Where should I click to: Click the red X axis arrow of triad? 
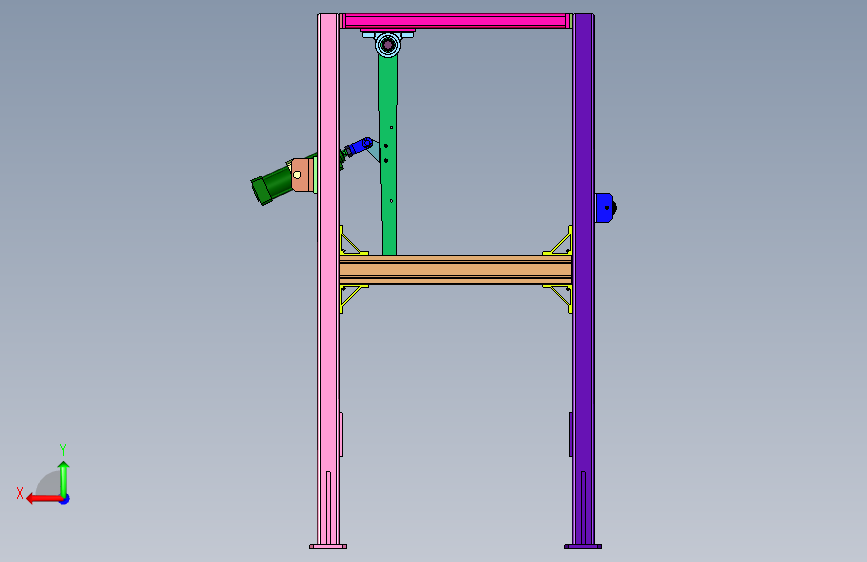coord(44,499)
